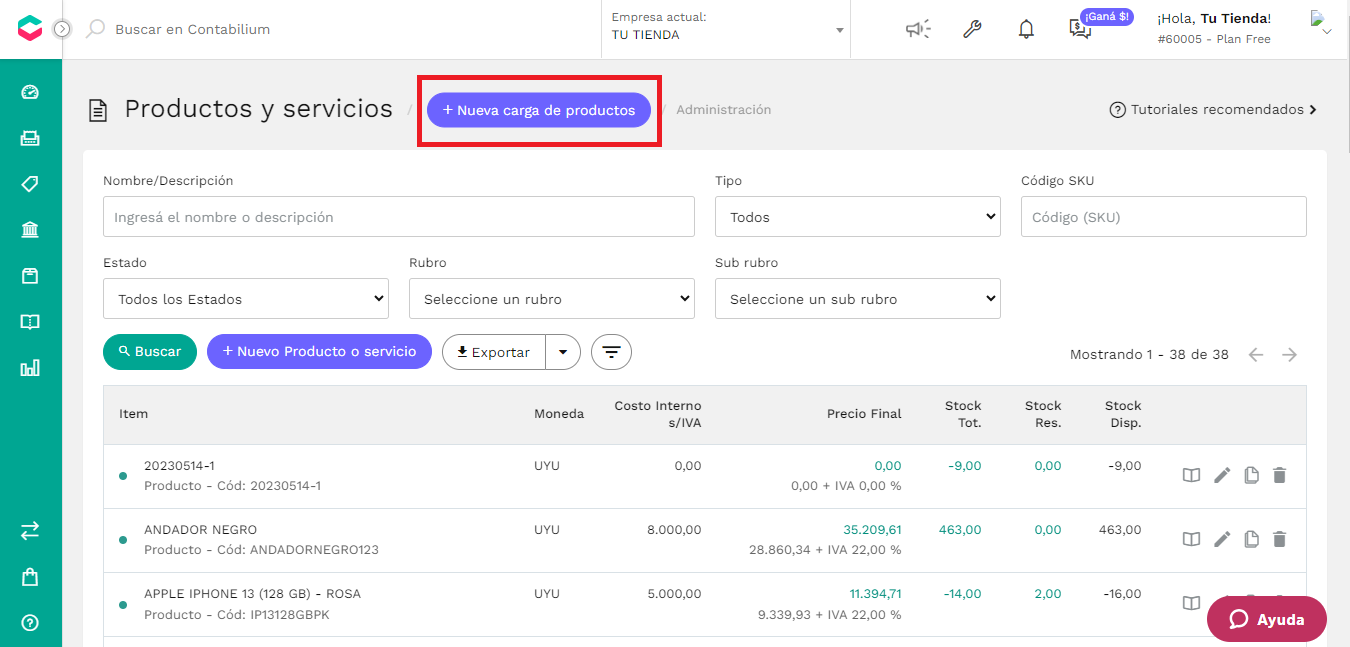Screen dimensions: 1350x647
Task: Open the Tipo dropdown showing Todos
Action: coord(858,217)
